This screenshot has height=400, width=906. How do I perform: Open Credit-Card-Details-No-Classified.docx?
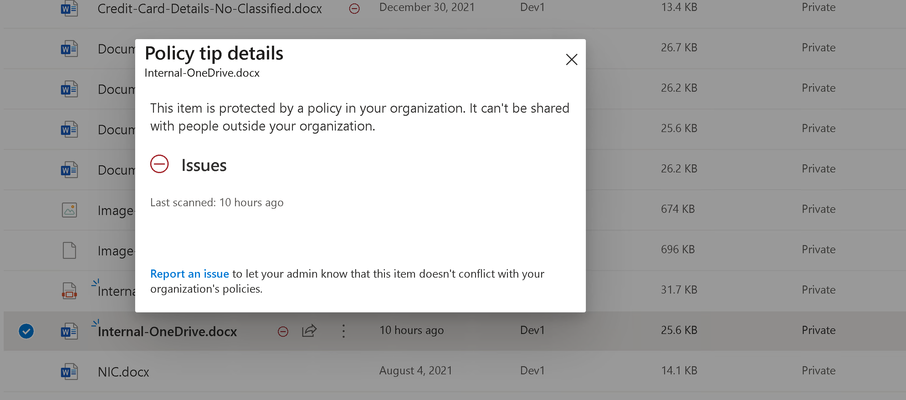coord(210,9)
